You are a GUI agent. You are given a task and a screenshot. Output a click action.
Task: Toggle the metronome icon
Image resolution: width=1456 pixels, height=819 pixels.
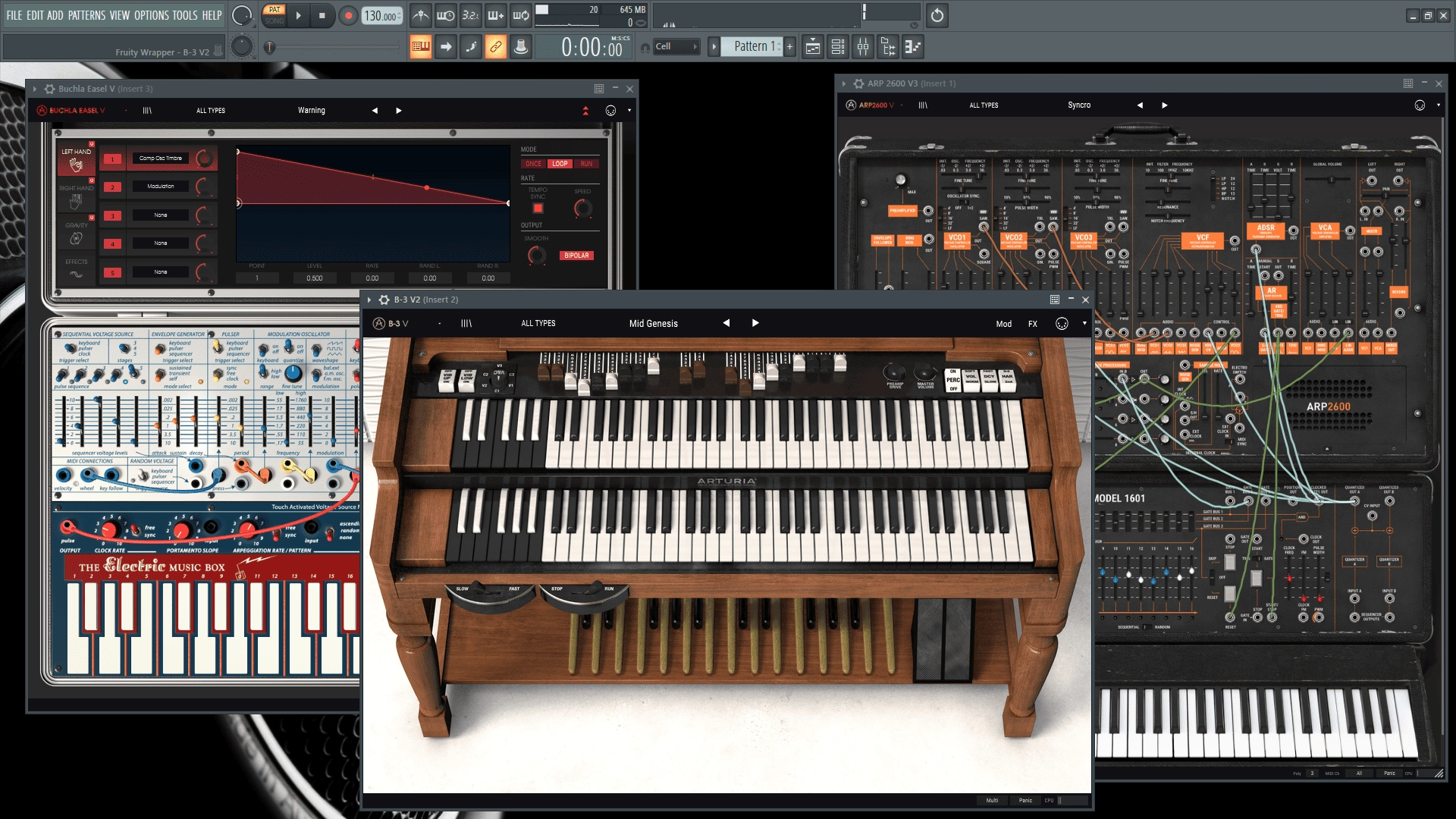tap(421, 15)
